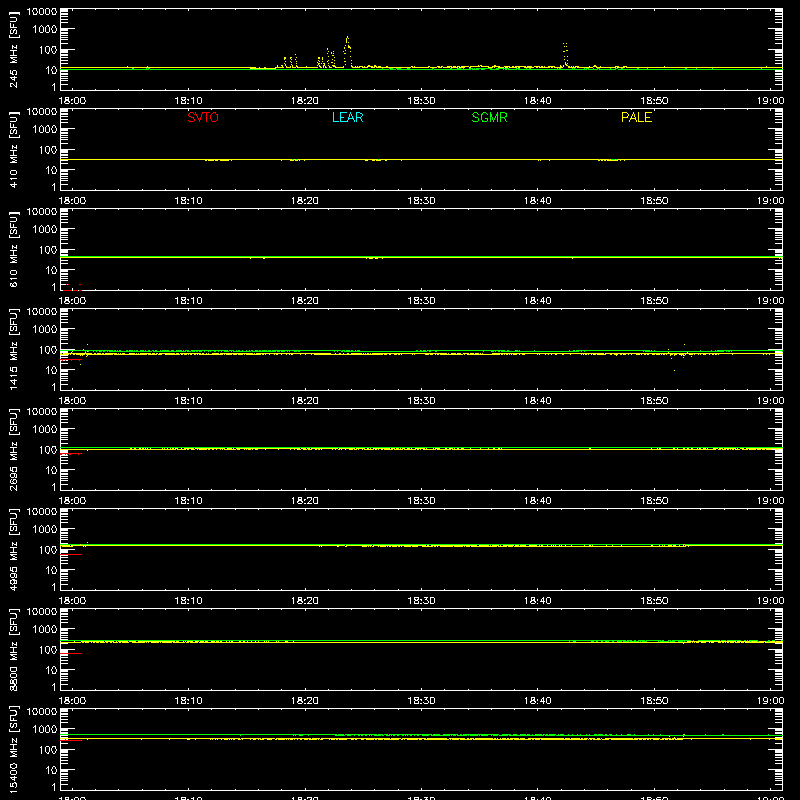The width and height of the screenshot is (800, 800).
Task: Click the 18:10 time label under the 245 MHz plot
Action: (x=188, y=101)
